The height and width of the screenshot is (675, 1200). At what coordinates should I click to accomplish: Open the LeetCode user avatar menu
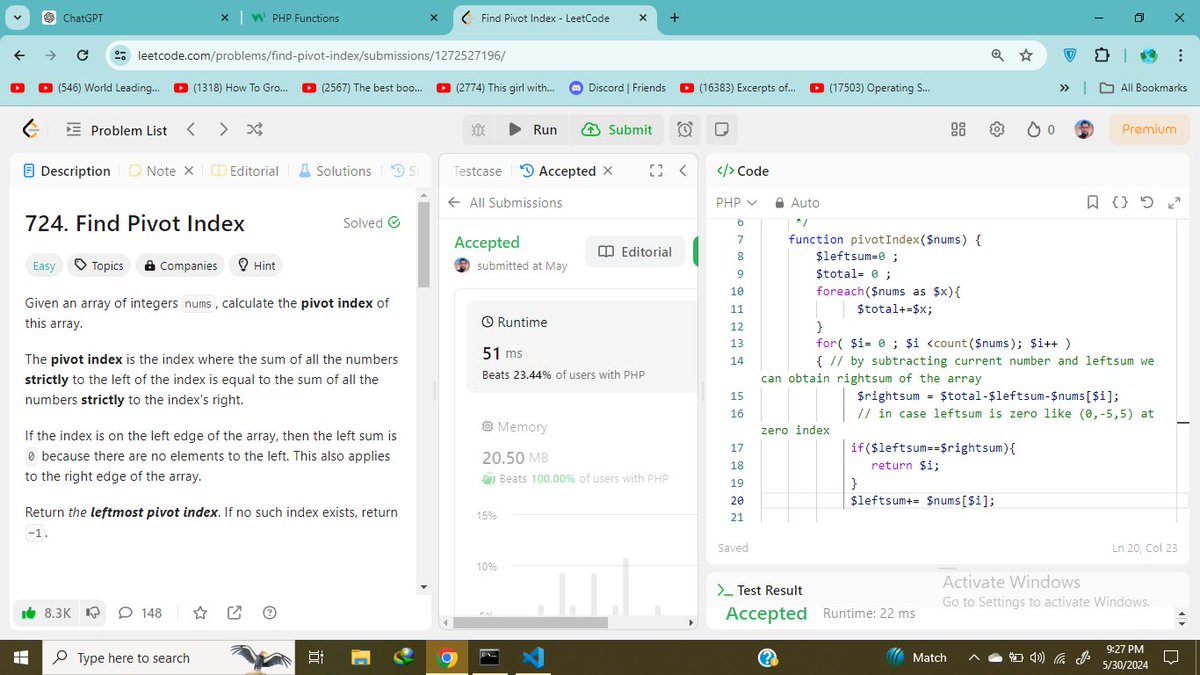click(1085, 129)
